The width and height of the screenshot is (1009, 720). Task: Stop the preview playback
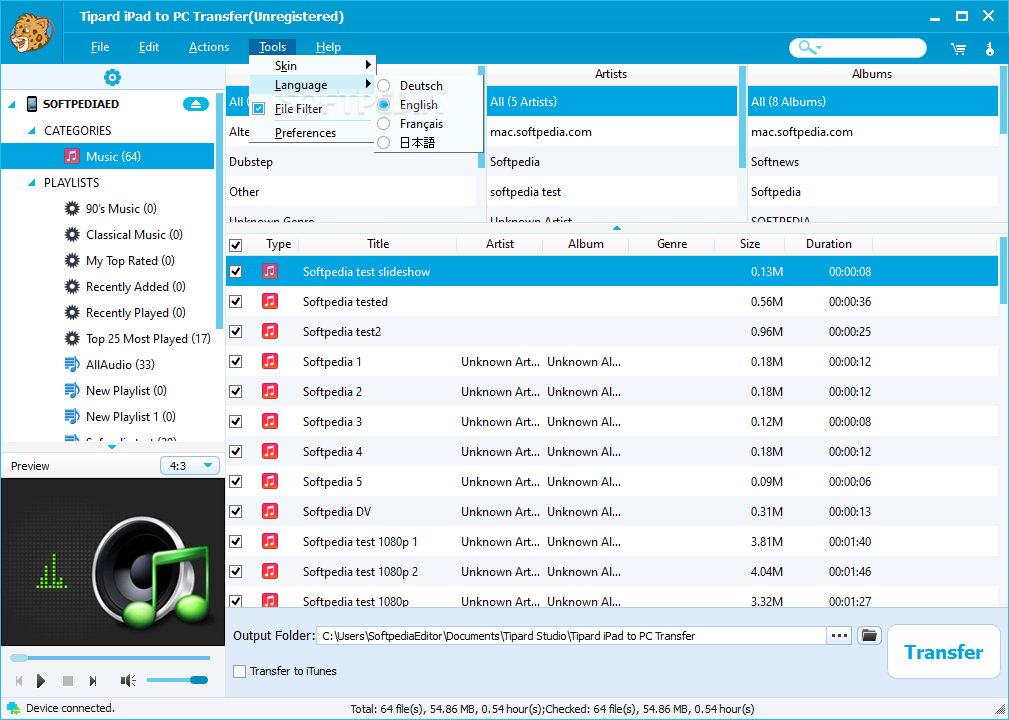point(68,681)
